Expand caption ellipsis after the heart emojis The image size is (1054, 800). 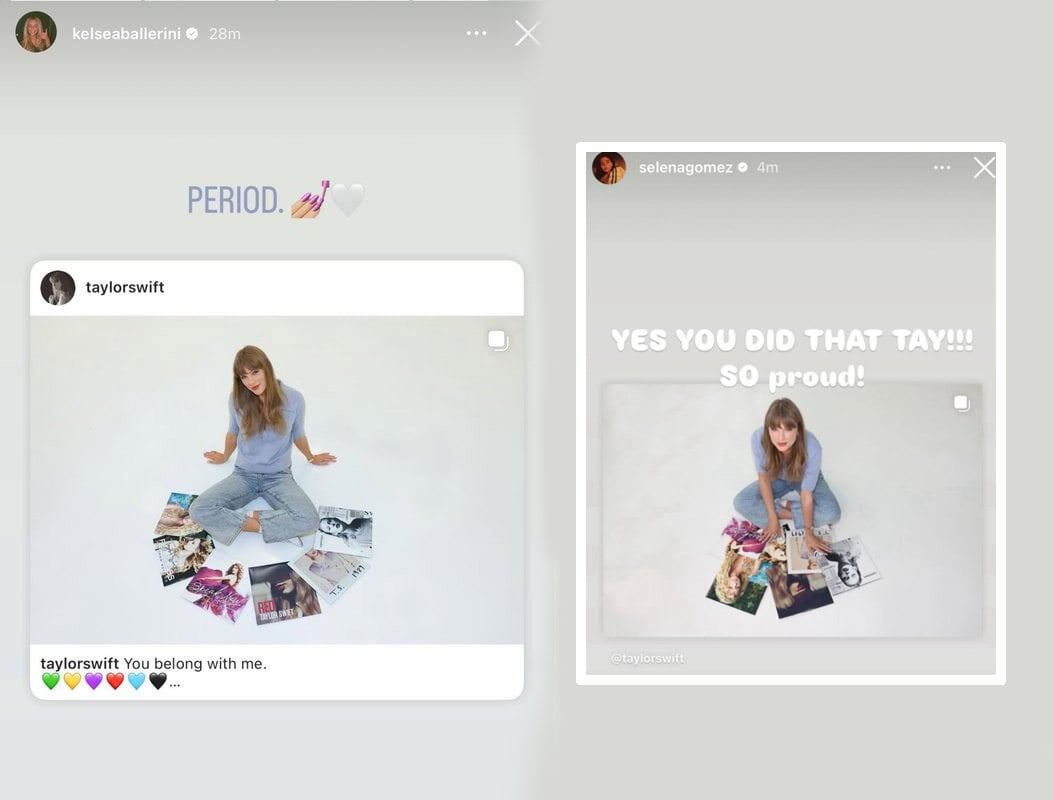175,683
